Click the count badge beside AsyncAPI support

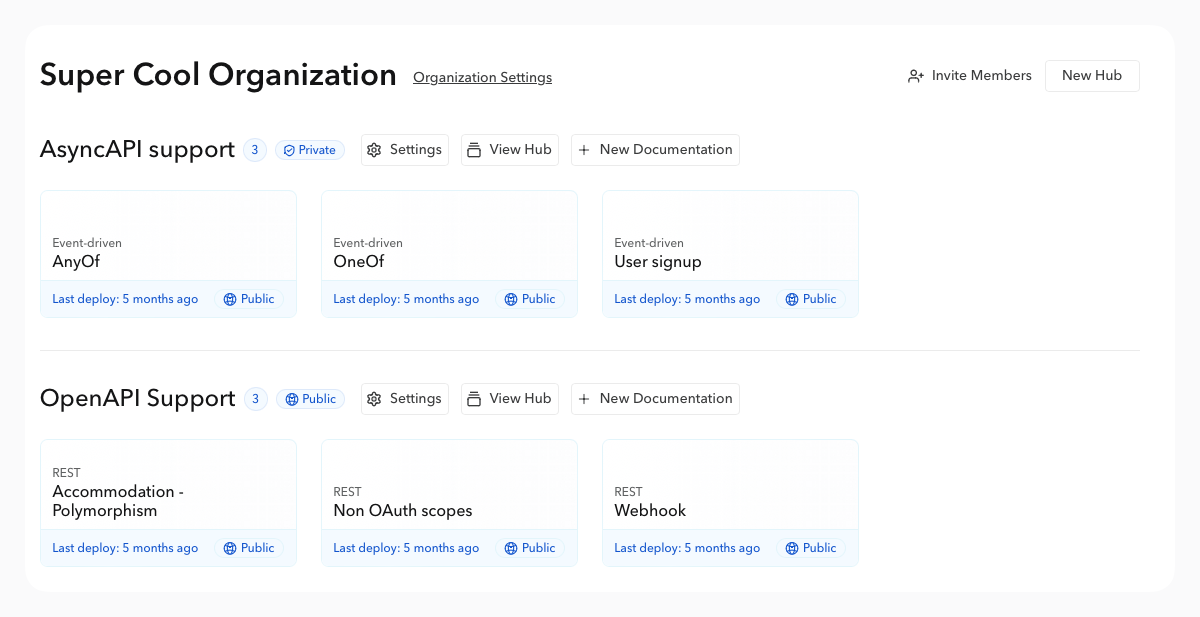(254, 150)
